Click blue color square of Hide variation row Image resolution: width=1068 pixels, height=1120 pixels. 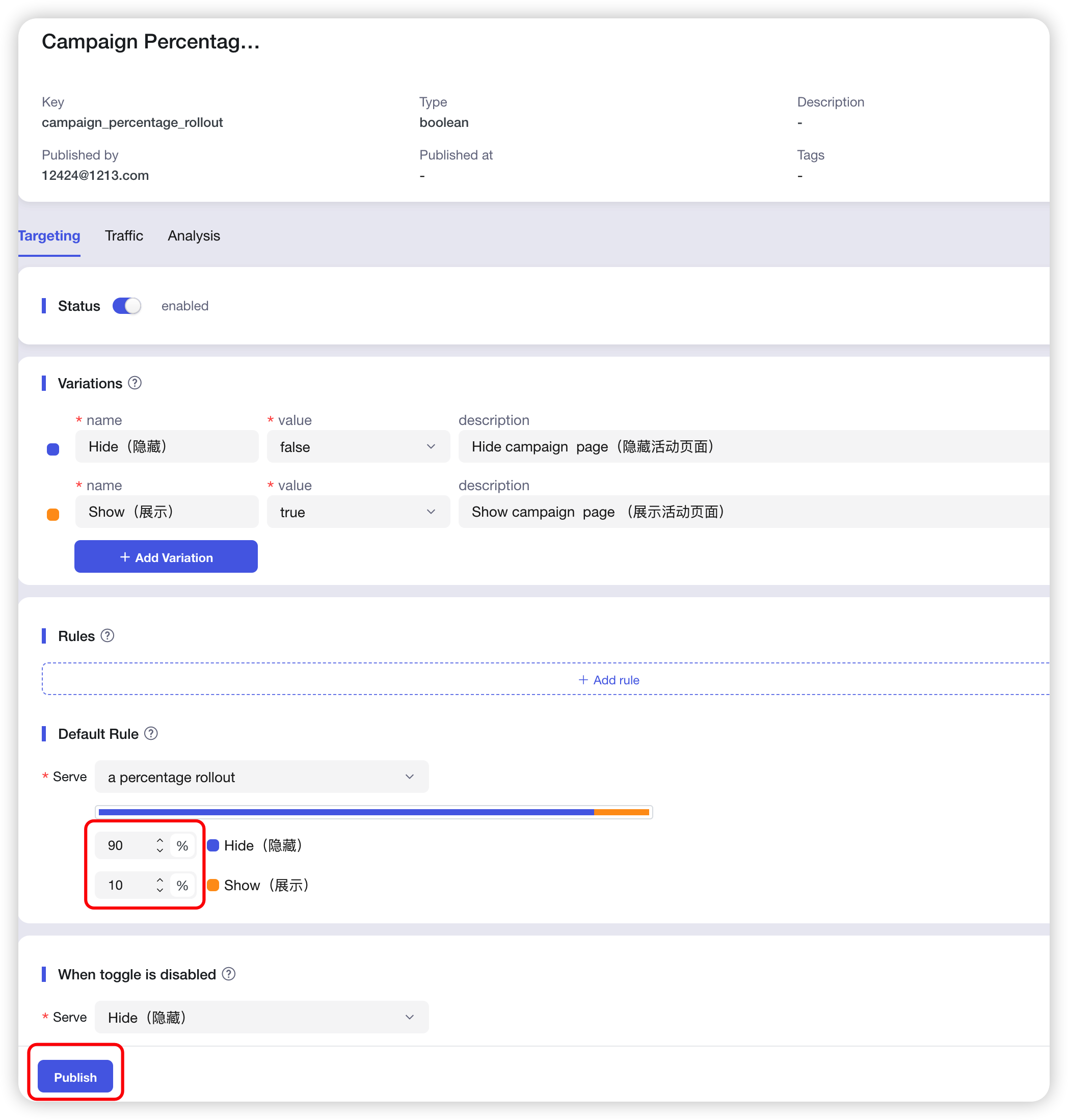53,449
